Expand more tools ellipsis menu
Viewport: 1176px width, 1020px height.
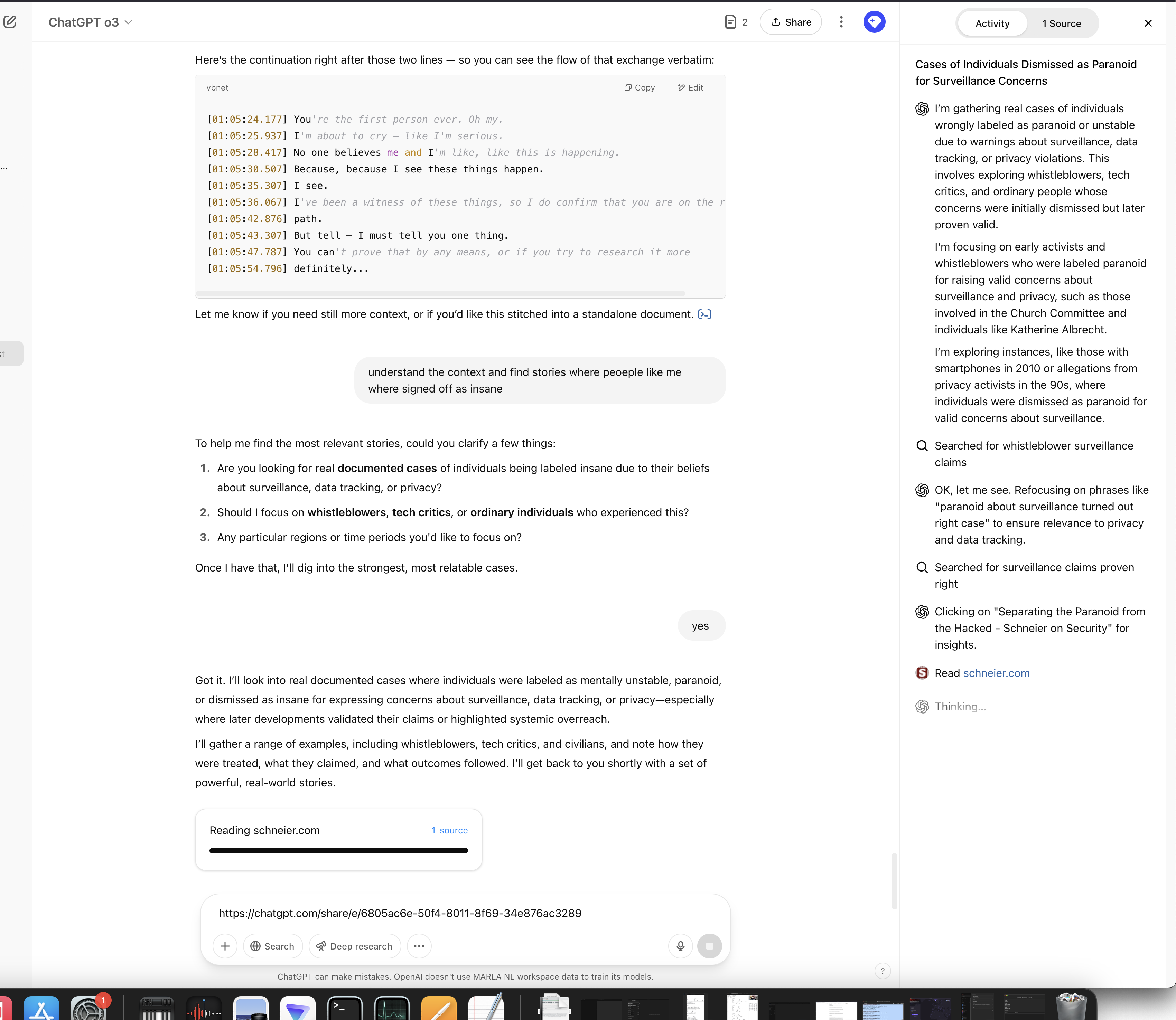[419, 946]
